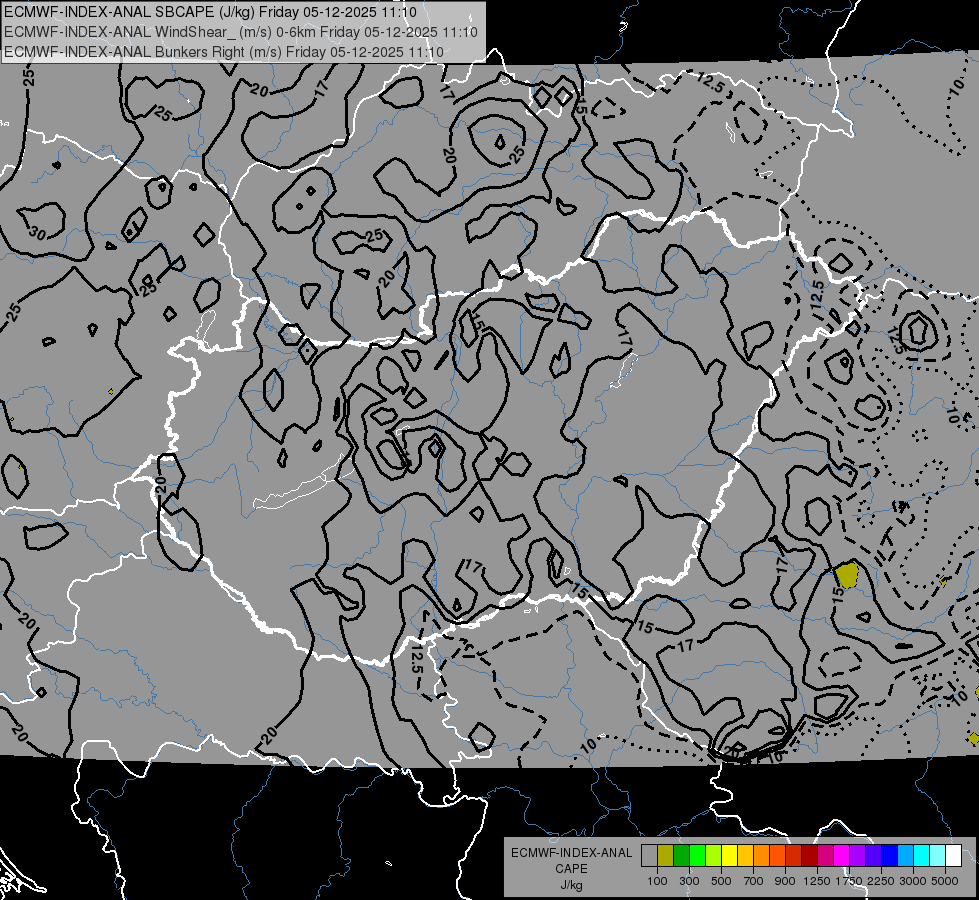Click the SBCAPE title line in header
Image resolution: width=979 pixels, height=900 pixels.
pyautogui.click(x=211, y=12)
